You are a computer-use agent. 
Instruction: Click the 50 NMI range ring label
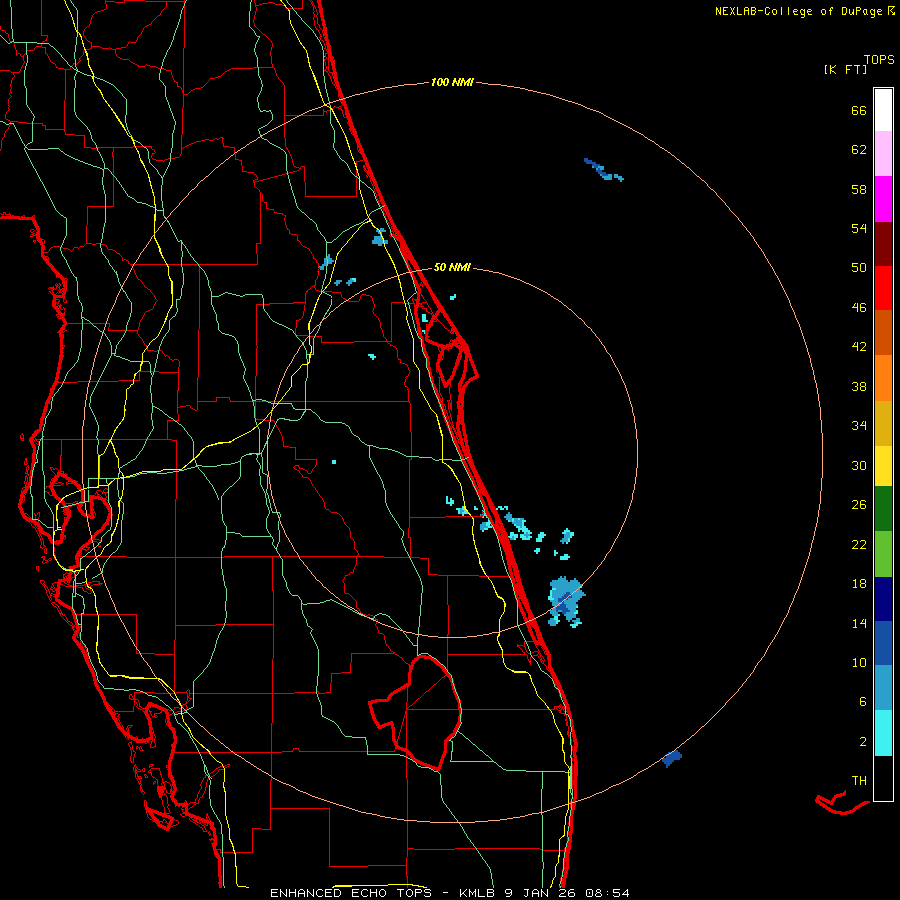[452, 267]
